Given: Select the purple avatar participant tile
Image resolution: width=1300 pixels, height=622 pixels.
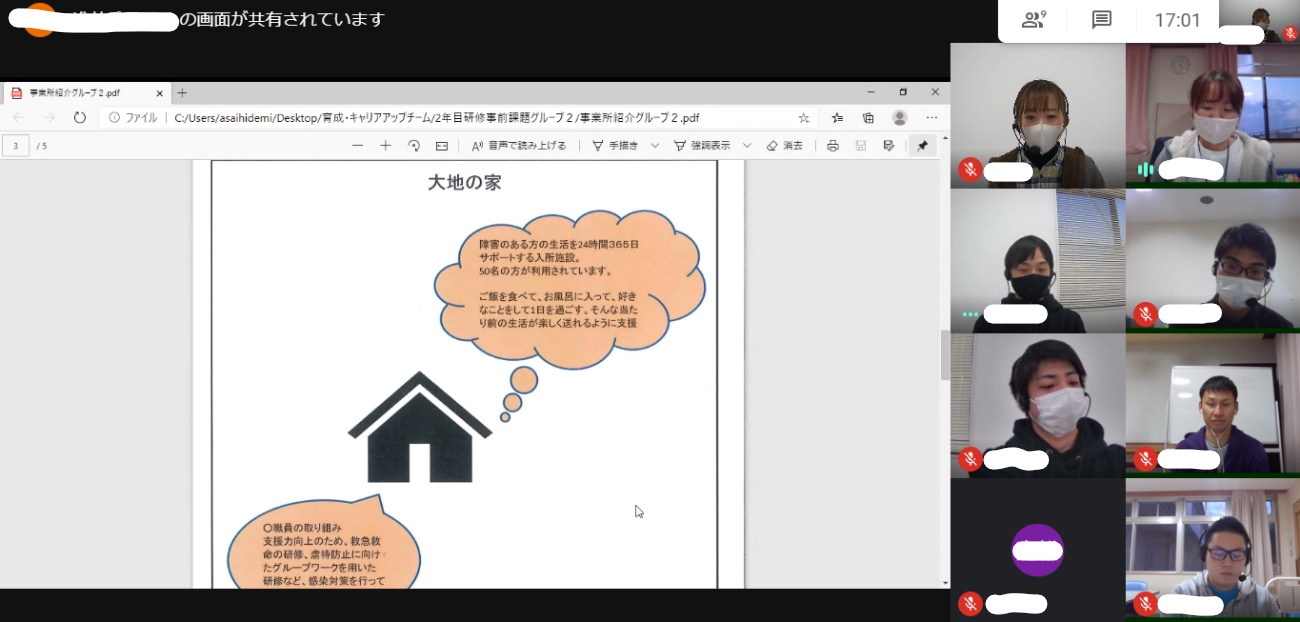Looking at the screenshot, I should pos(1037,549).
